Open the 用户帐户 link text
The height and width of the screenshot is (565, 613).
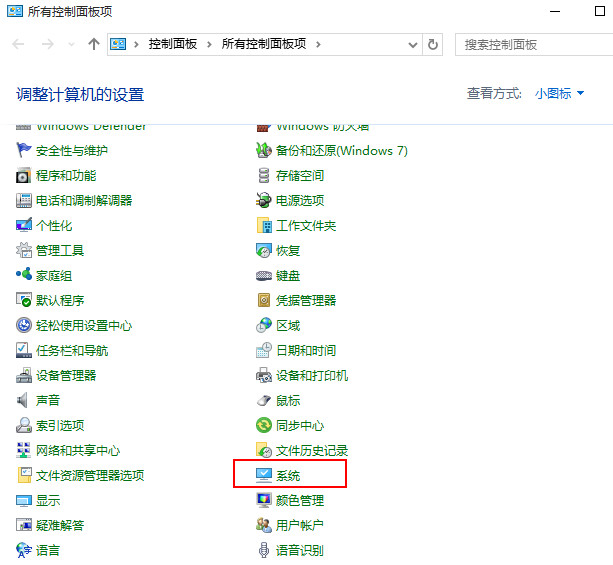point(300,526)
